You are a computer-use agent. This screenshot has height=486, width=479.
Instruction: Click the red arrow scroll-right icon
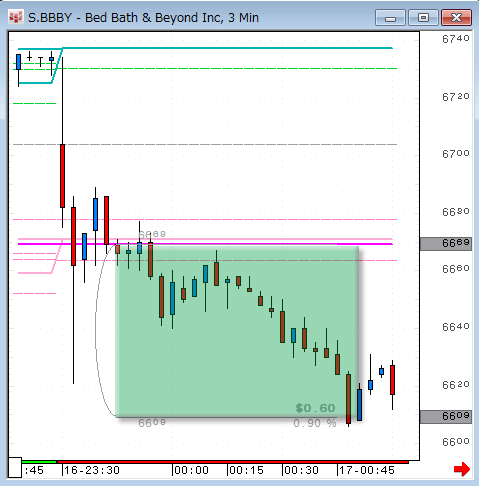click(x=462, y=469)
